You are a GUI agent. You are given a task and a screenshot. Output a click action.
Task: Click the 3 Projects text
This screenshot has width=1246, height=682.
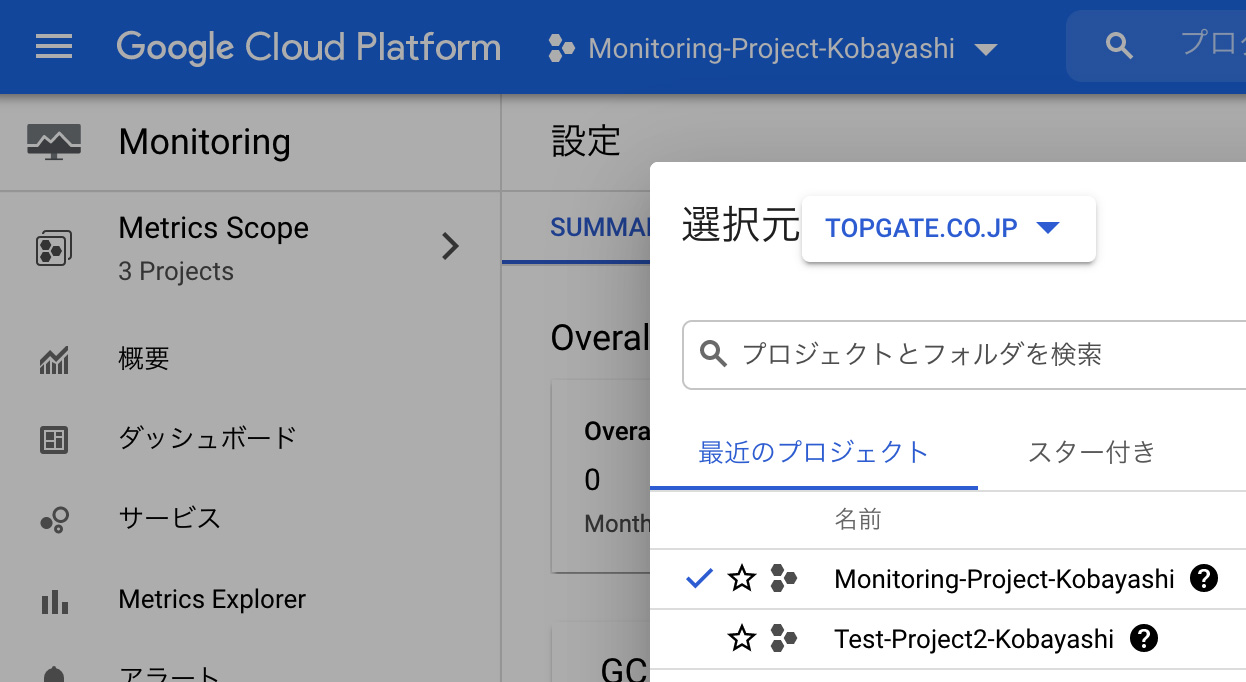tap(176, 272)
